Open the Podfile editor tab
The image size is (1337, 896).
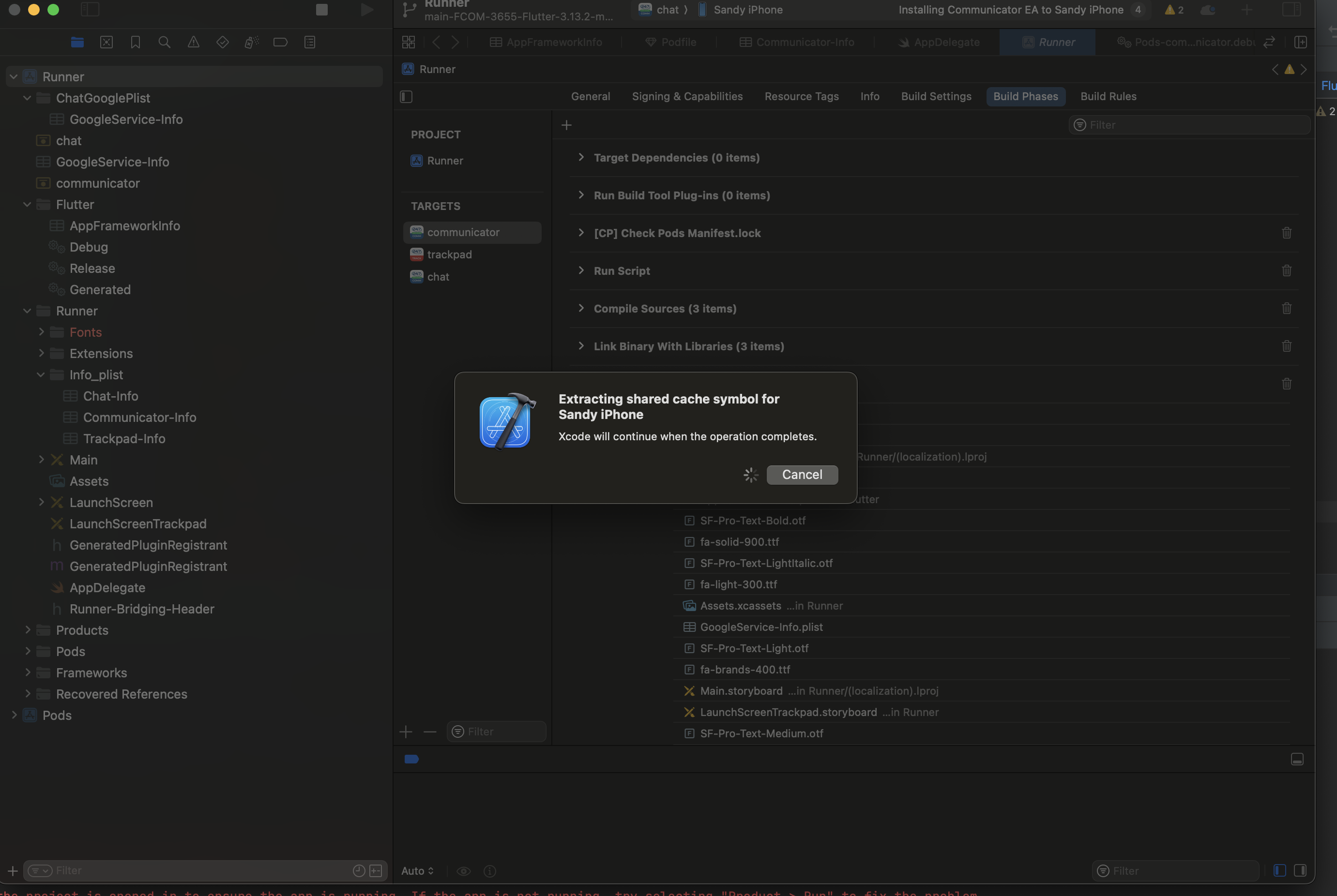(x=670, y=42)
